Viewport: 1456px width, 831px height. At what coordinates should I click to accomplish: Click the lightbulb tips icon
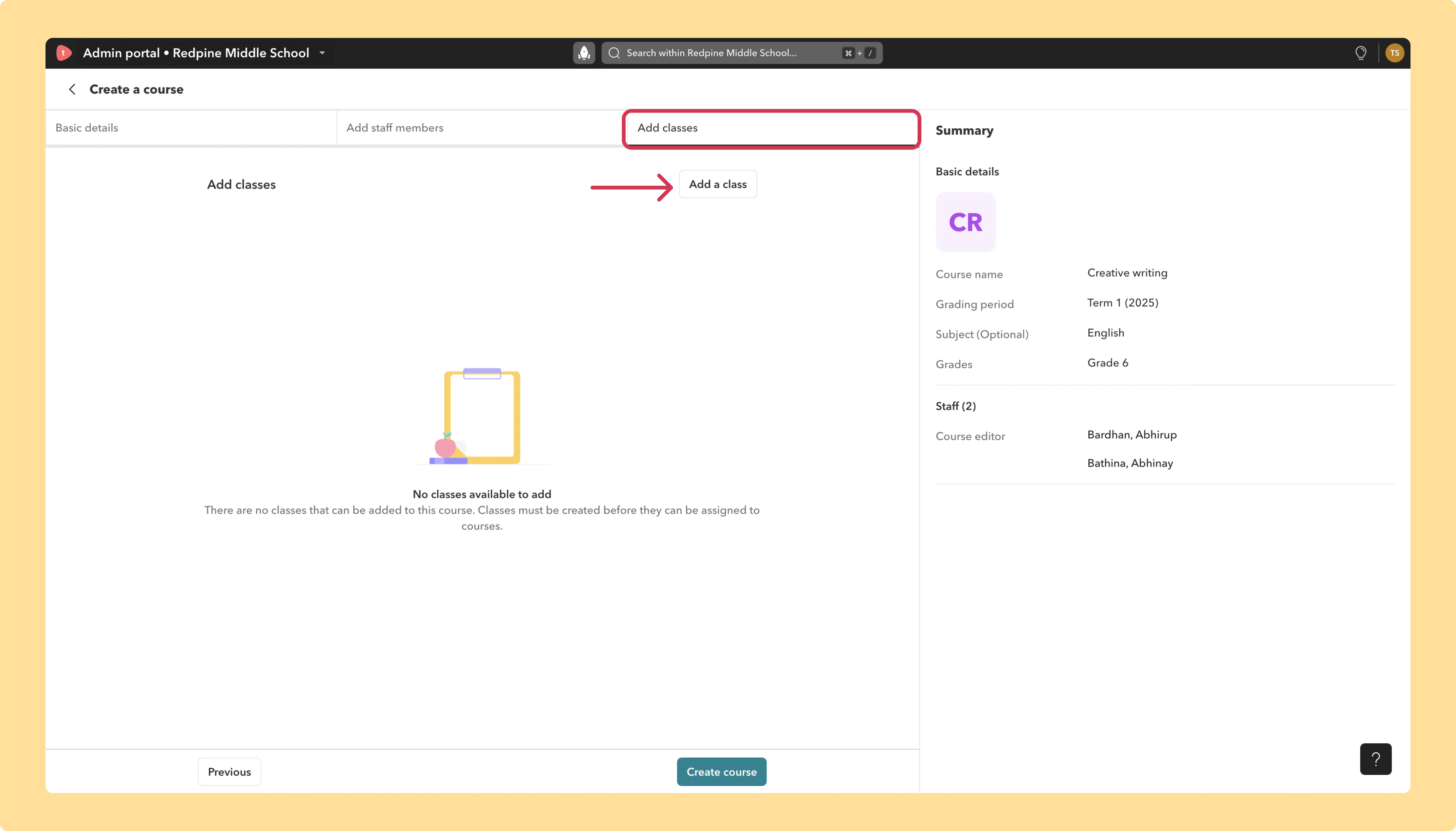[1361, 53]
